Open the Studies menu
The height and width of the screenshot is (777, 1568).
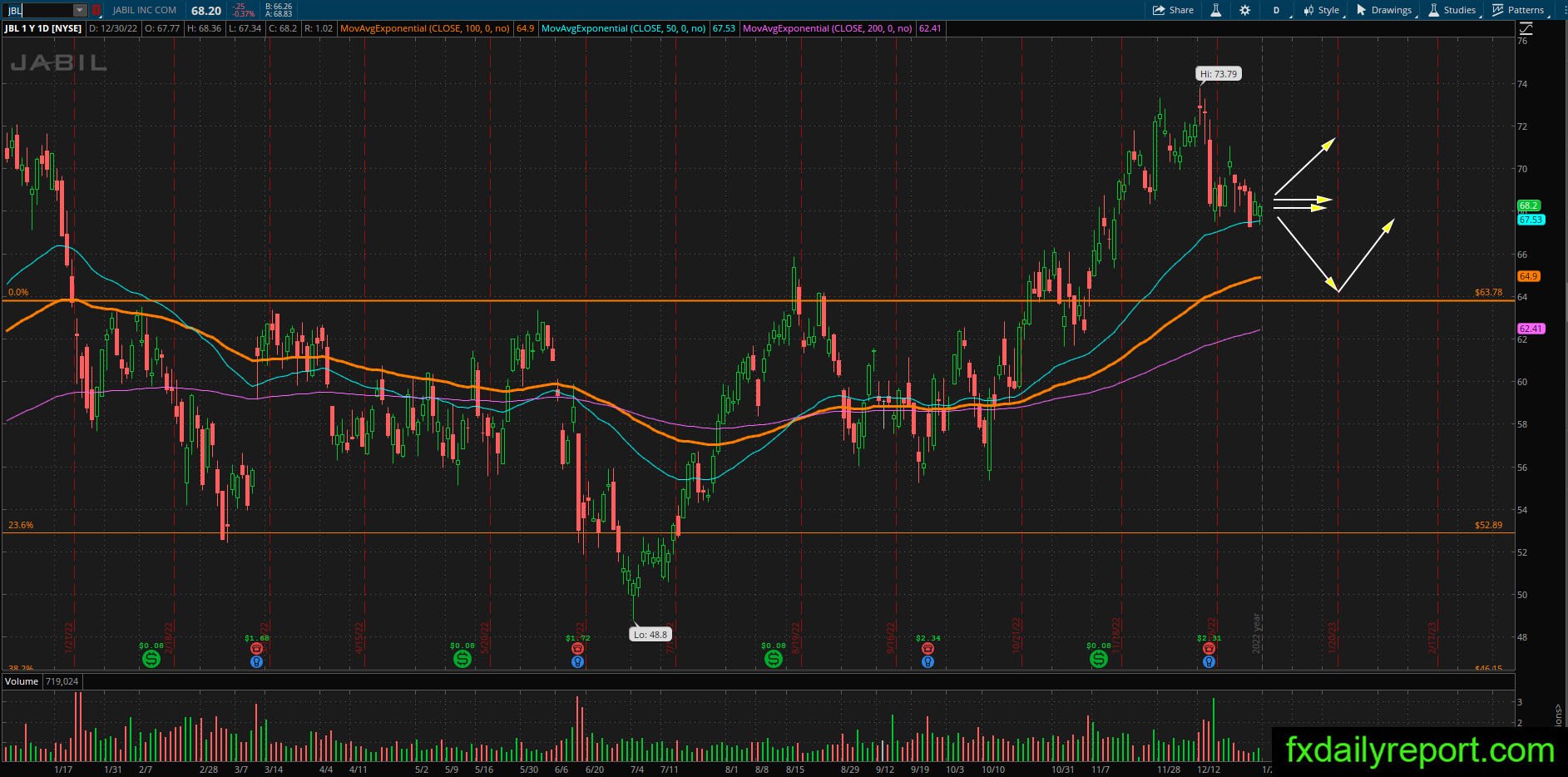coord(1453,10)
